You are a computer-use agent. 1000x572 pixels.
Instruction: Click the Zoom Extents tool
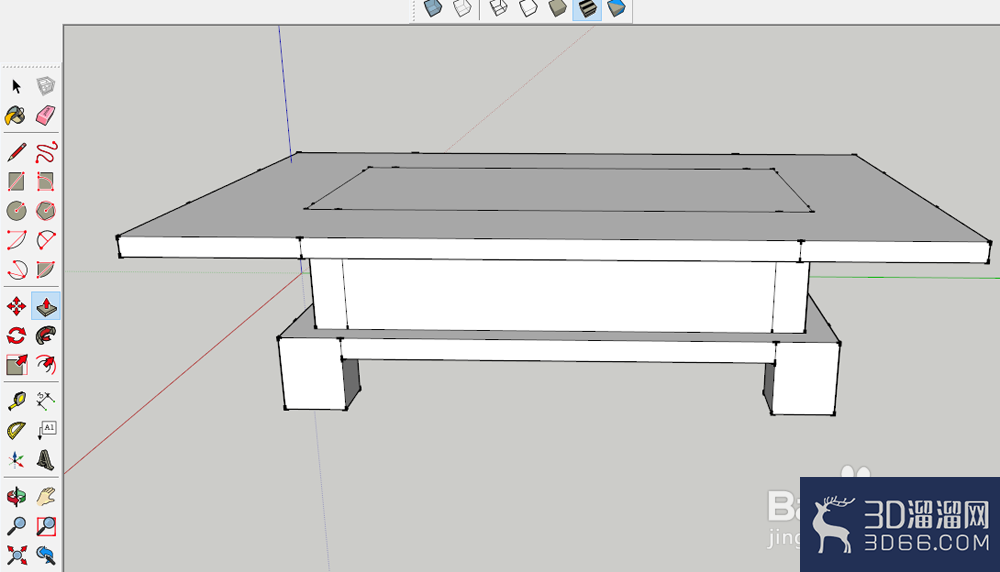click(x=17, y=555)
